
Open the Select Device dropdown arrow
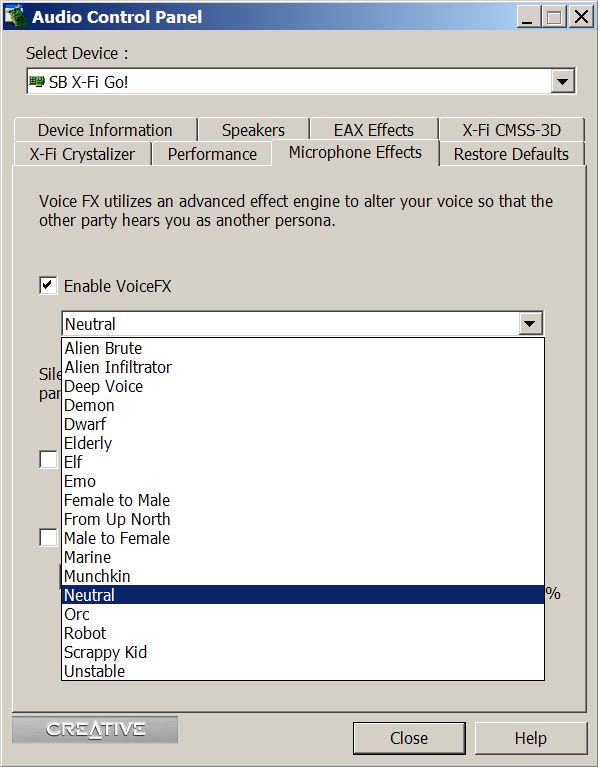click(x=562, y=81)
